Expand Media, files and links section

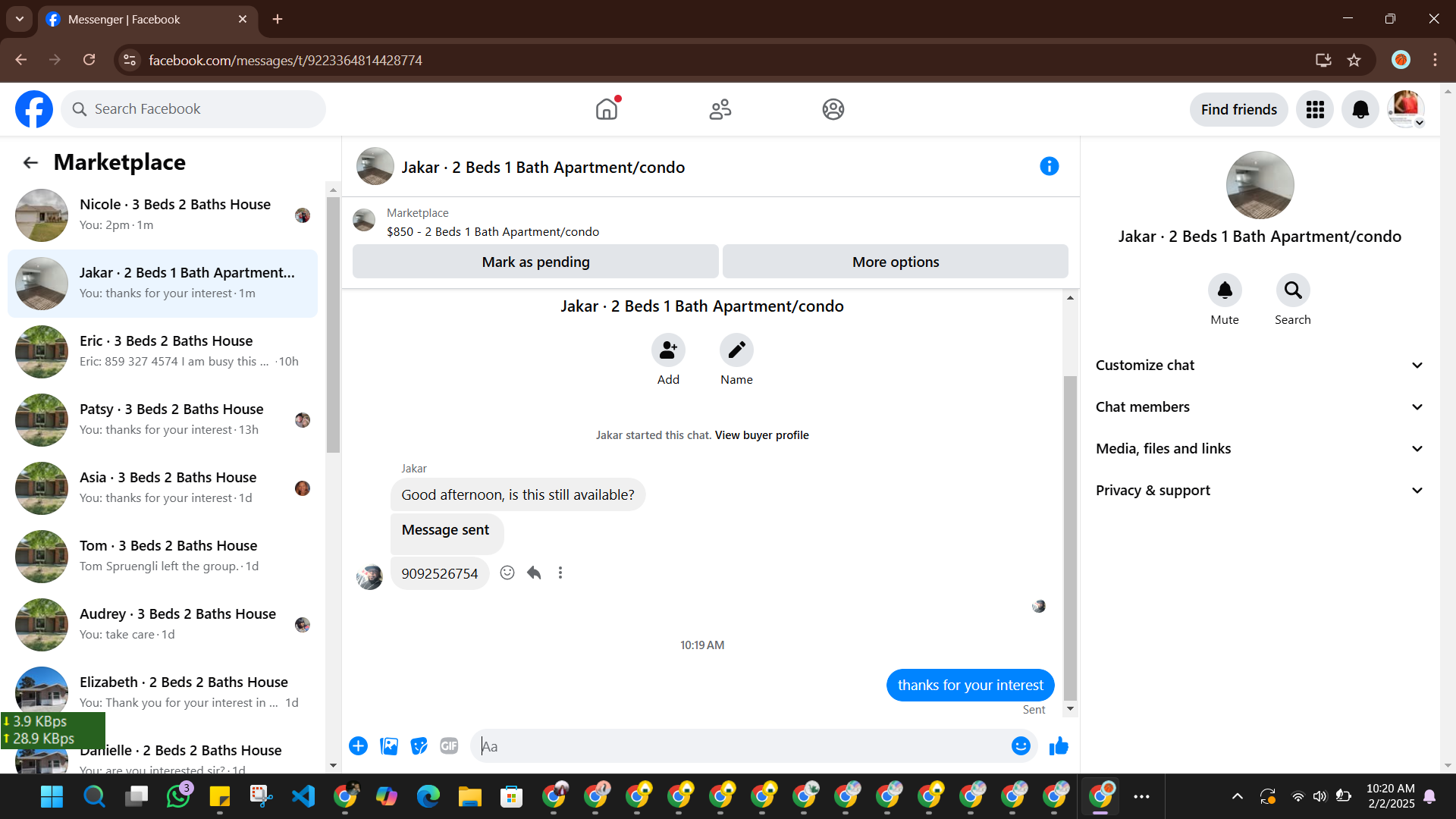click(1259, 449)
